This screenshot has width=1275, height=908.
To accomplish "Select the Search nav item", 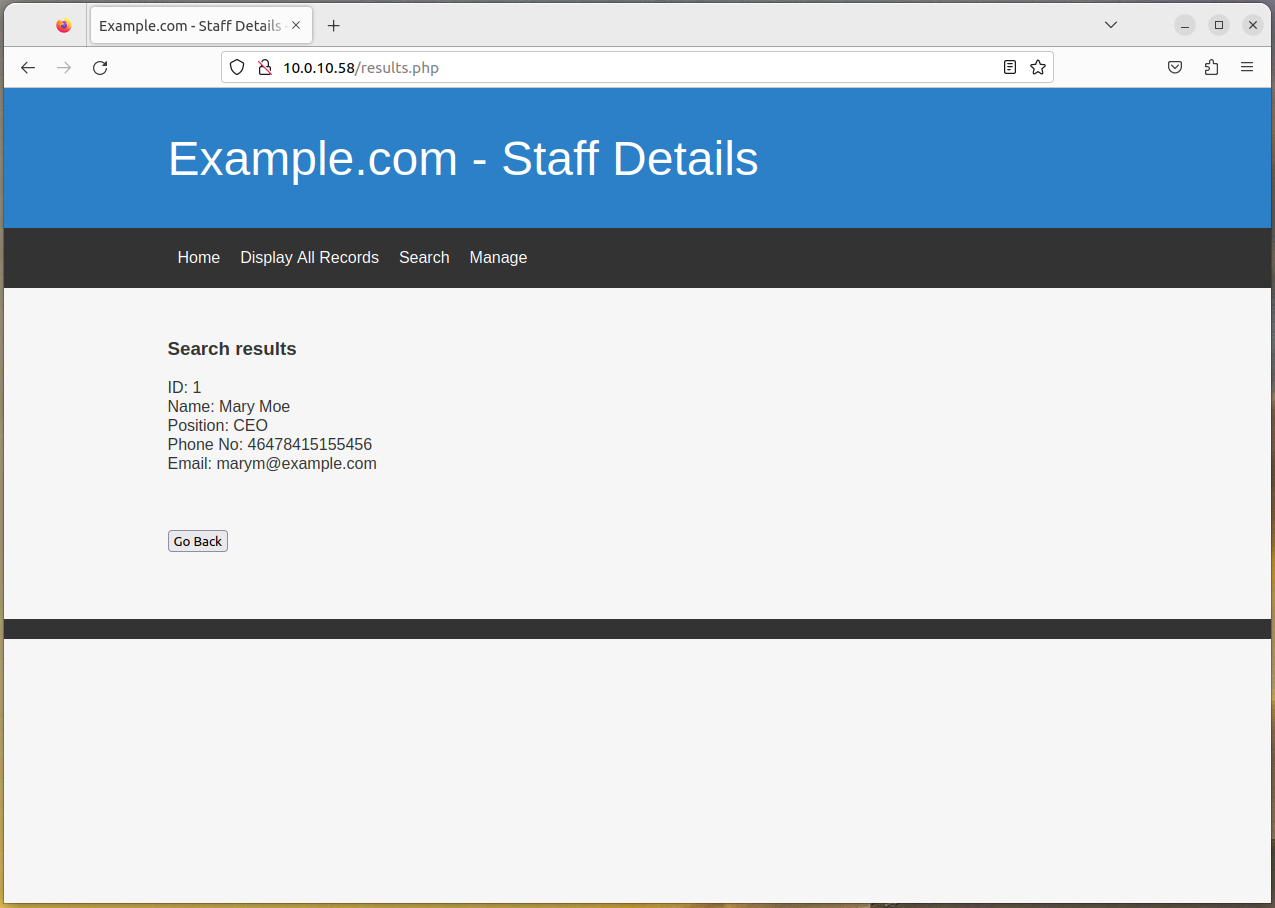I will (424, 258).
